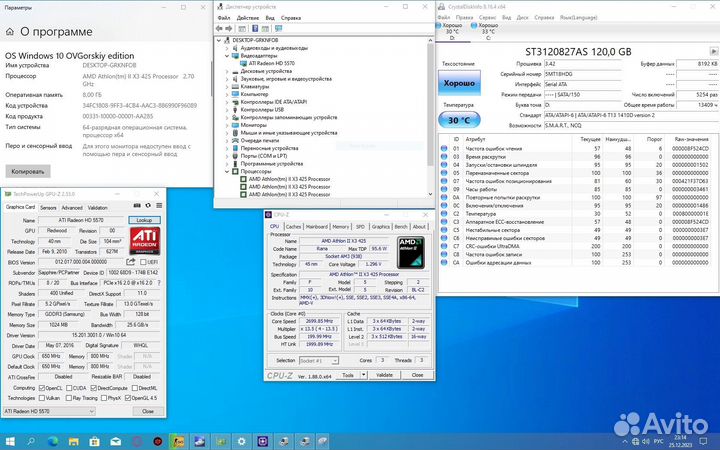Switch to the Advanced tab in GPU-Z
The image size is (720, 450).
click(72, 208)
